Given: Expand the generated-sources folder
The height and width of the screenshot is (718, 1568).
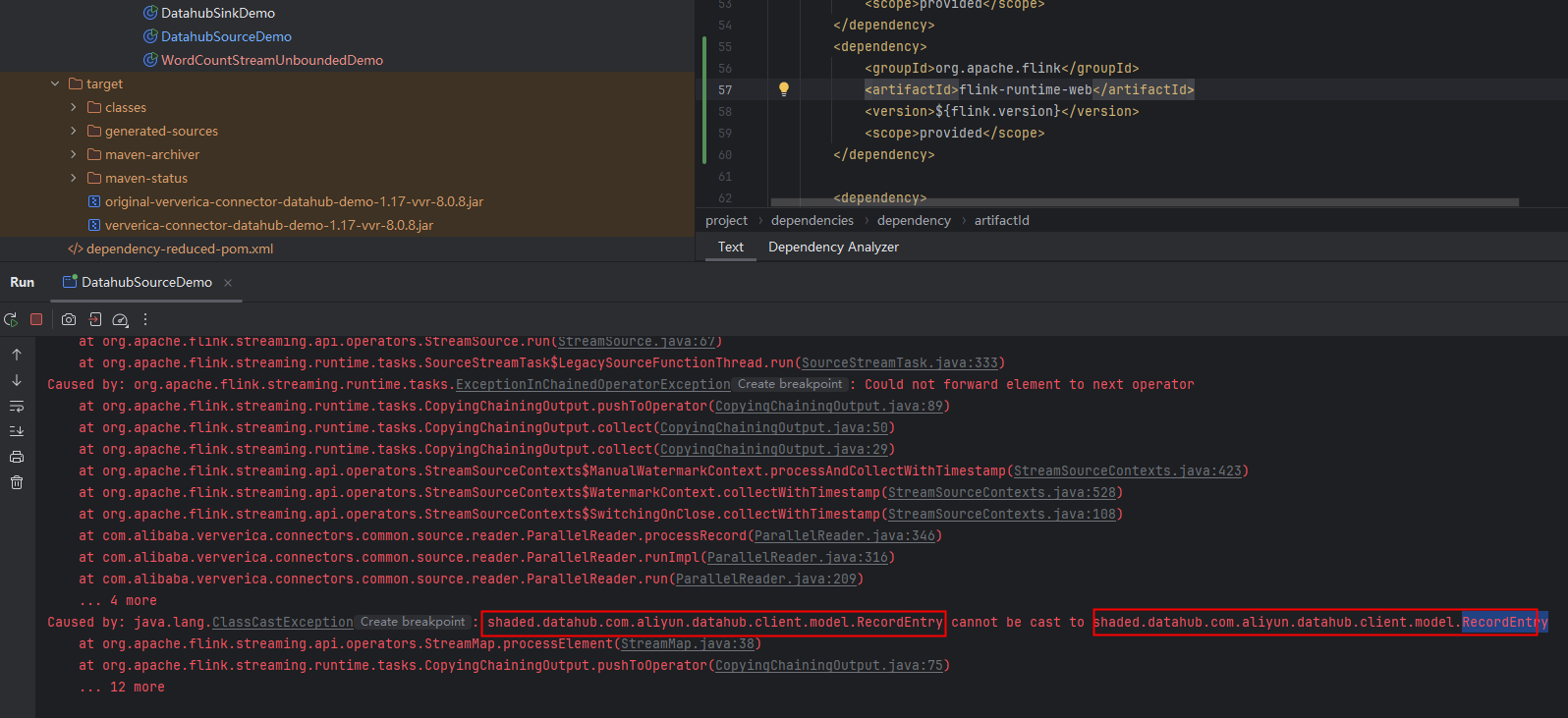Looking at the screenshot, I should [x=74, y=131].
